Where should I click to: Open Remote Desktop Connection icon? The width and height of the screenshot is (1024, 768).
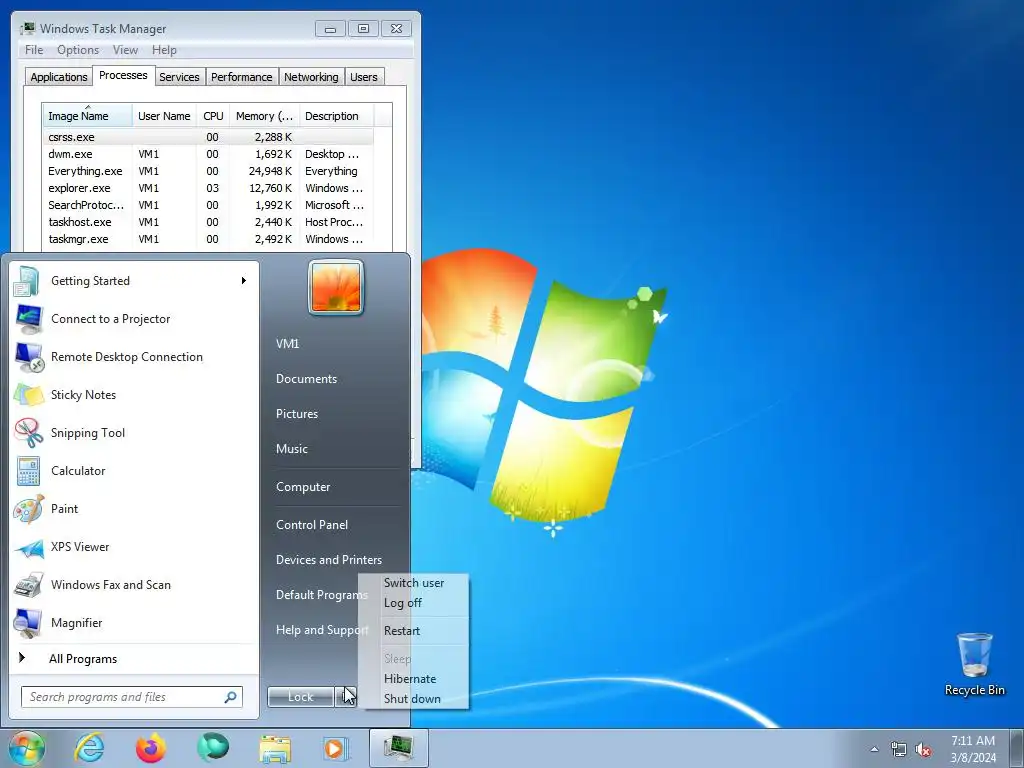(27, 357)
